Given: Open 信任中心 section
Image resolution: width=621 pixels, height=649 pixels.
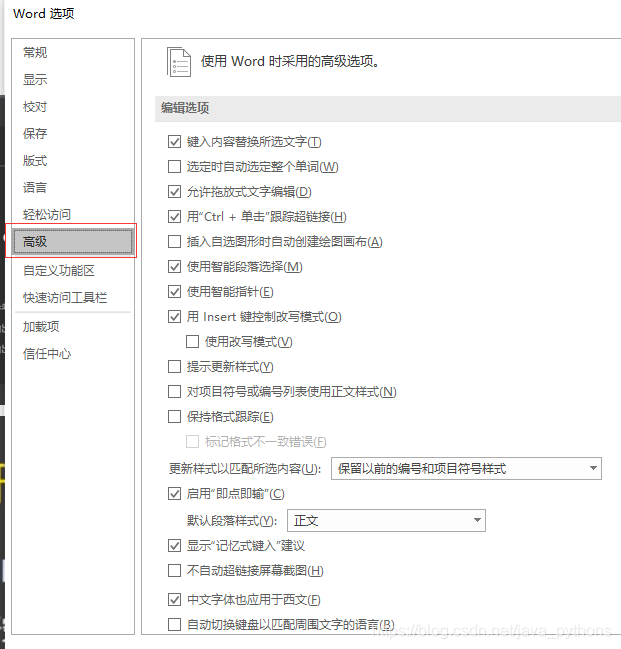Looking at the screenshot, I should click(47, 353).
